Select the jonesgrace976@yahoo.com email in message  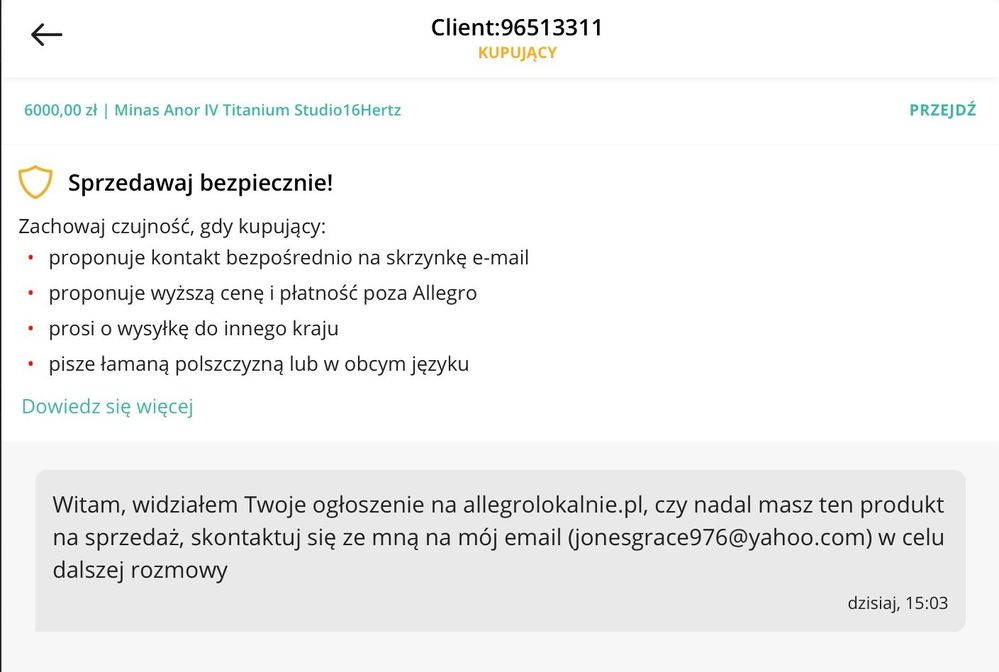719,537
